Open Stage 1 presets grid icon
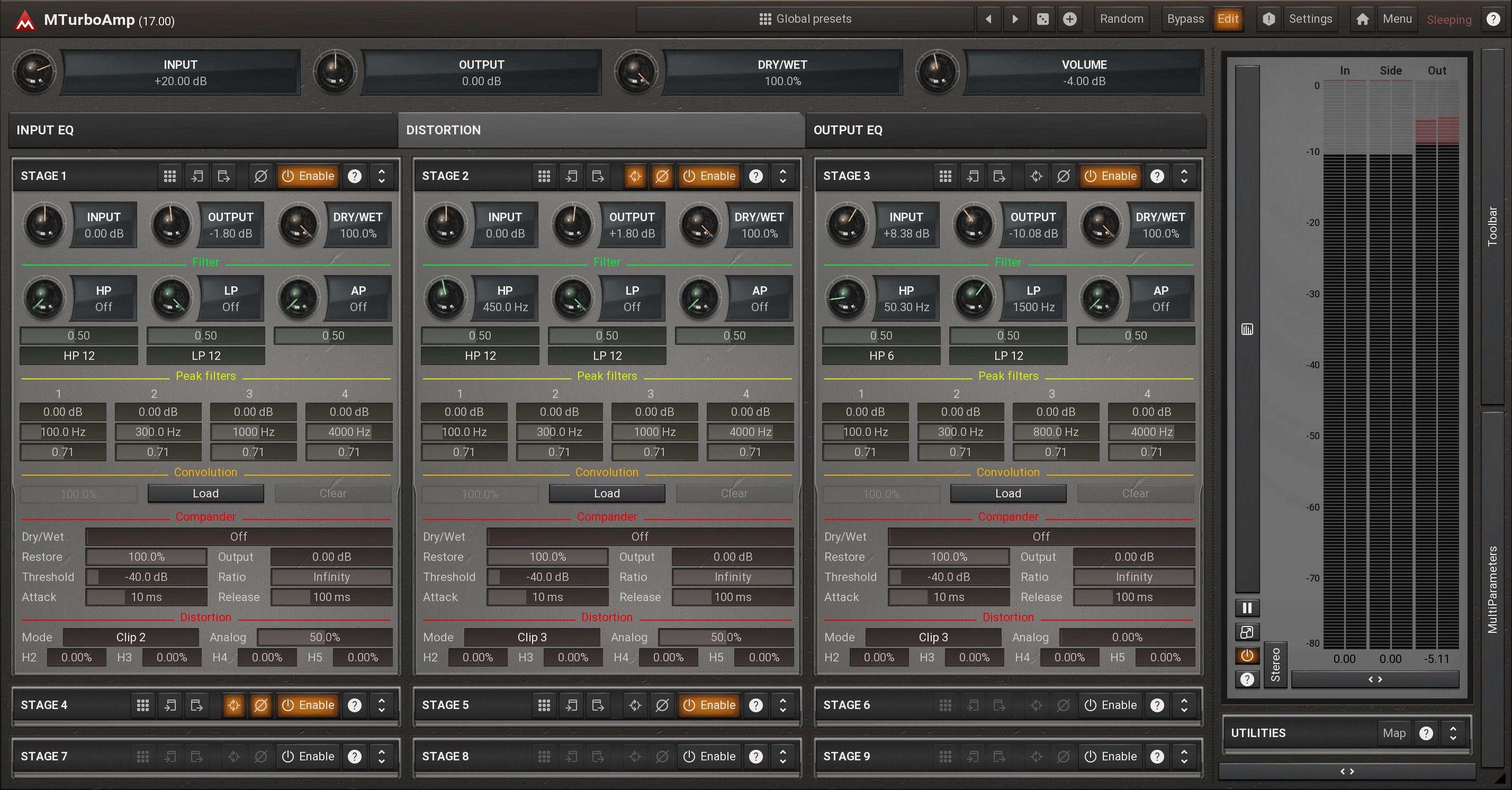Image resolution: width=1512 pixels, height=790 pixels. 169,176
